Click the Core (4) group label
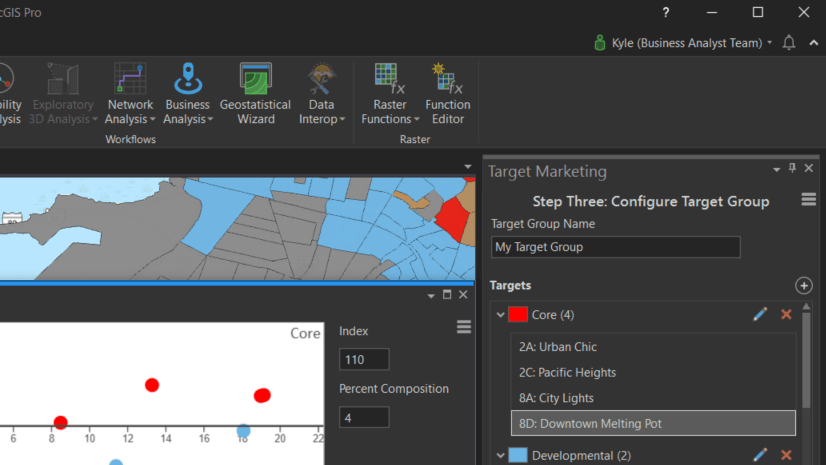 tap(553, 315)
